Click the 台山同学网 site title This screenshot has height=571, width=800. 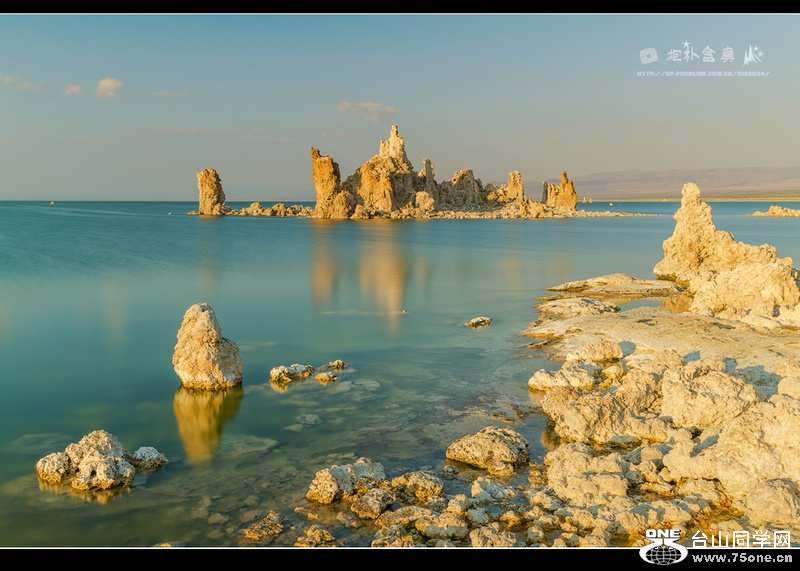click(741, 539)
